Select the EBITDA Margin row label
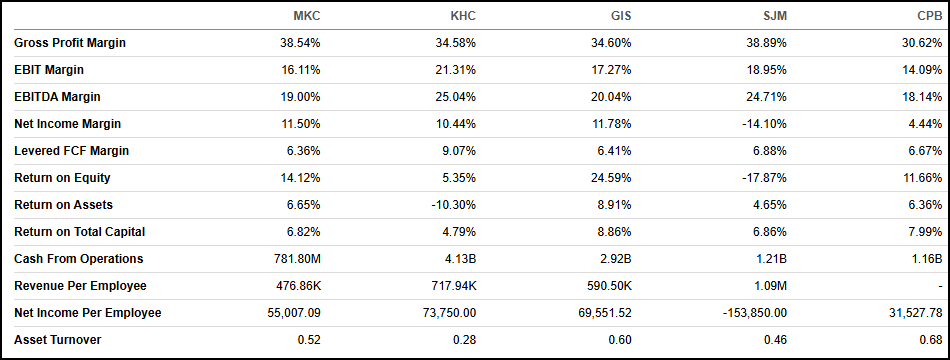Screen dimensions: 950x360 click(x=58, y=96)
